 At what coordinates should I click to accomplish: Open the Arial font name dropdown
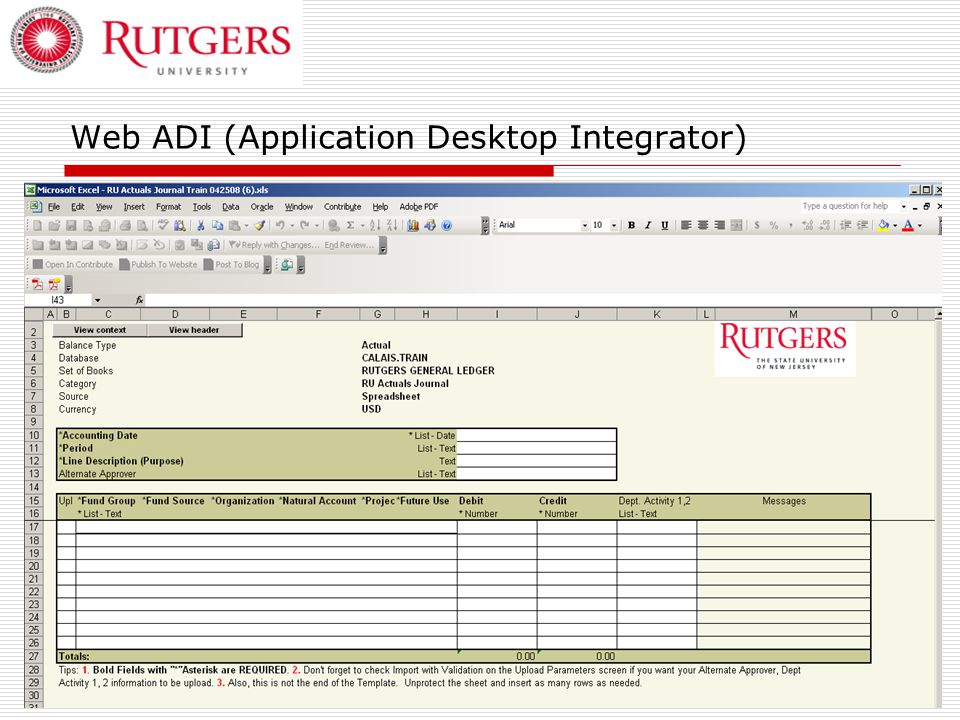click(585, 225)
